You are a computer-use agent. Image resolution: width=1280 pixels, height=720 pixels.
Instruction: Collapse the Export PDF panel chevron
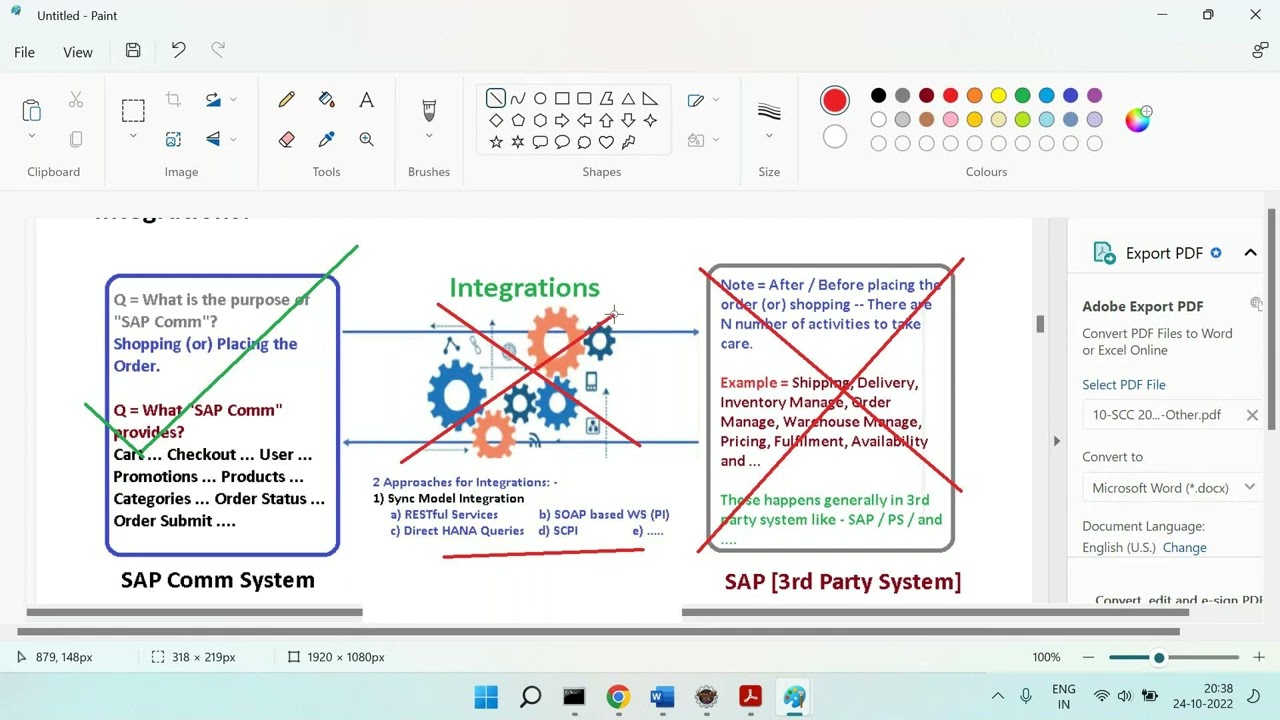[1250, 253]
